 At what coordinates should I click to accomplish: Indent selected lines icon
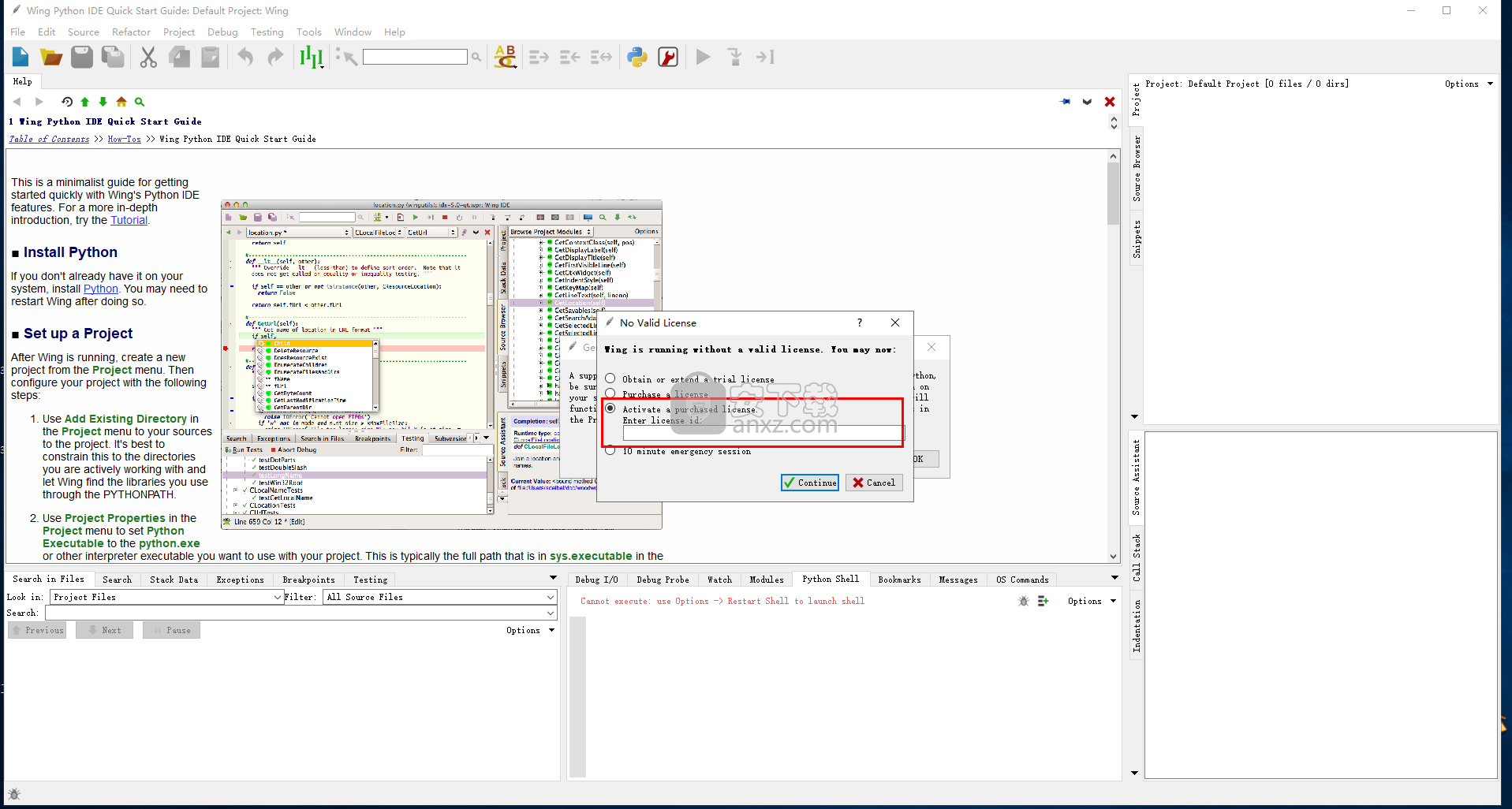pyautogui.click(x=539, y=57)
